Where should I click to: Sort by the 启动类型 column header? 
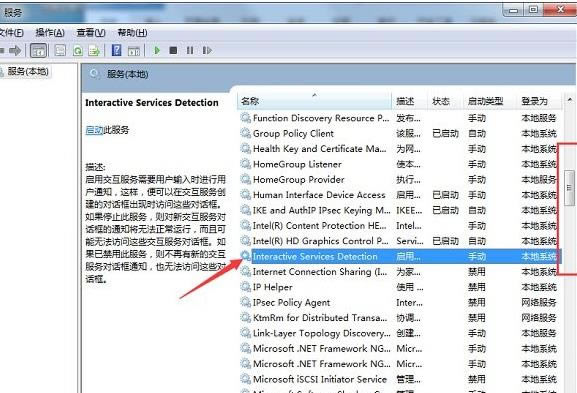pos(490,101)
